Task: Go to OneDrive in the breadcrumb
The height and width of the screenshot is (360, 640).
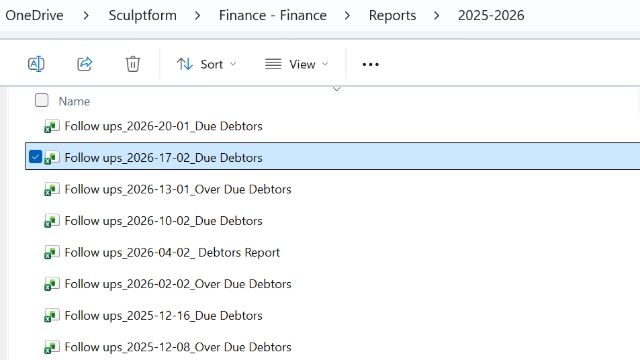Action: click(34, 15)
